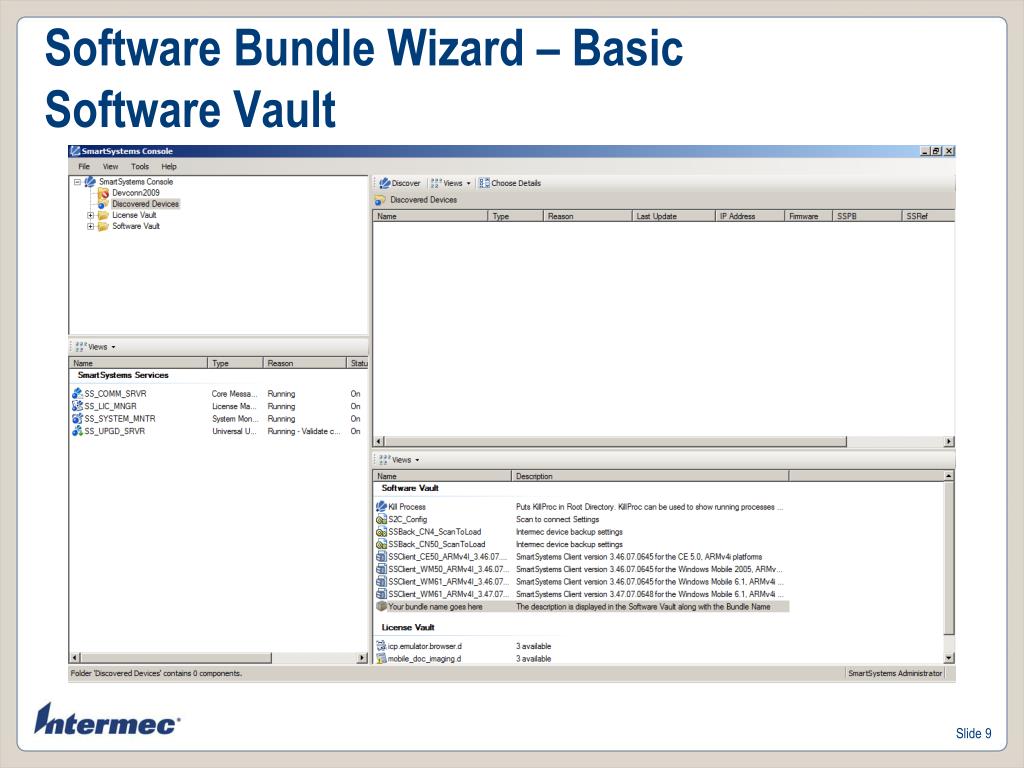Click the Discovered Devices header icon
This screenshot has height=768, width=1024.
tap(380, 200)
